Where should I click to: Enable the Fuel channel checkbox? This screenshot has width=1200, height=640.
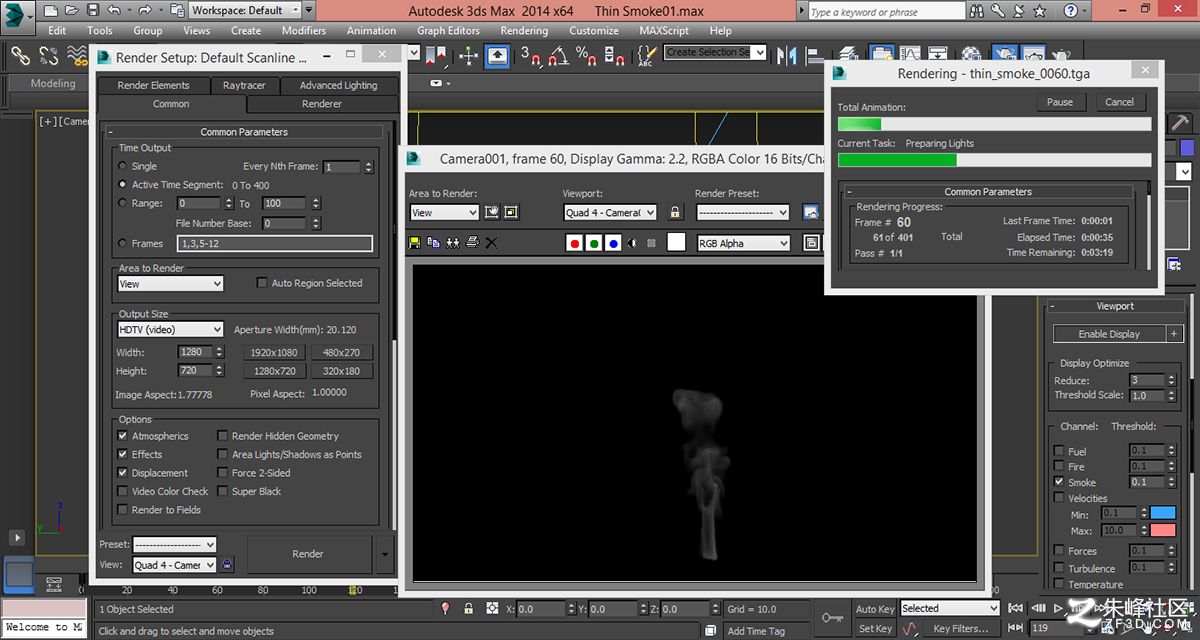coord(1059,451)
